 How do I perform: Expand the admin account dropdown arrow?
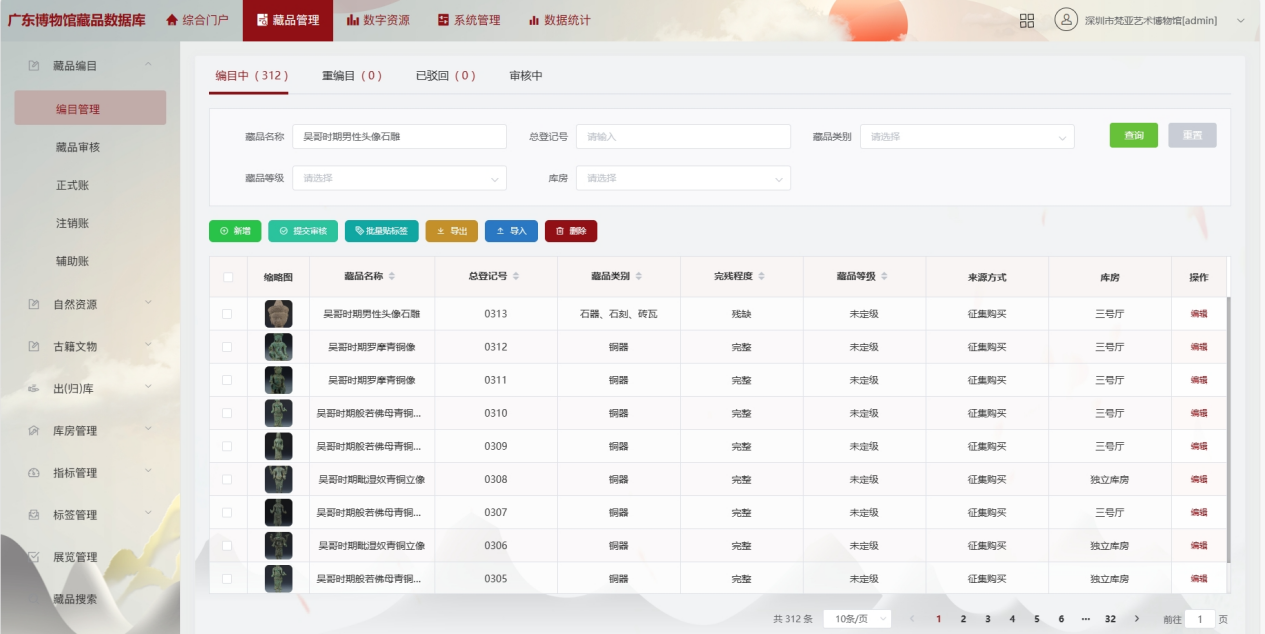(x=1241, y=21)
